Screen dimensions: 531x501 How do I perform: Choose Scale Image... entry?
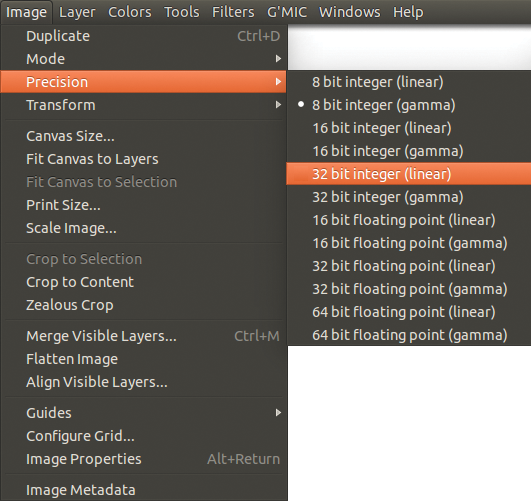pyautogui.click(x=144, y=228)
